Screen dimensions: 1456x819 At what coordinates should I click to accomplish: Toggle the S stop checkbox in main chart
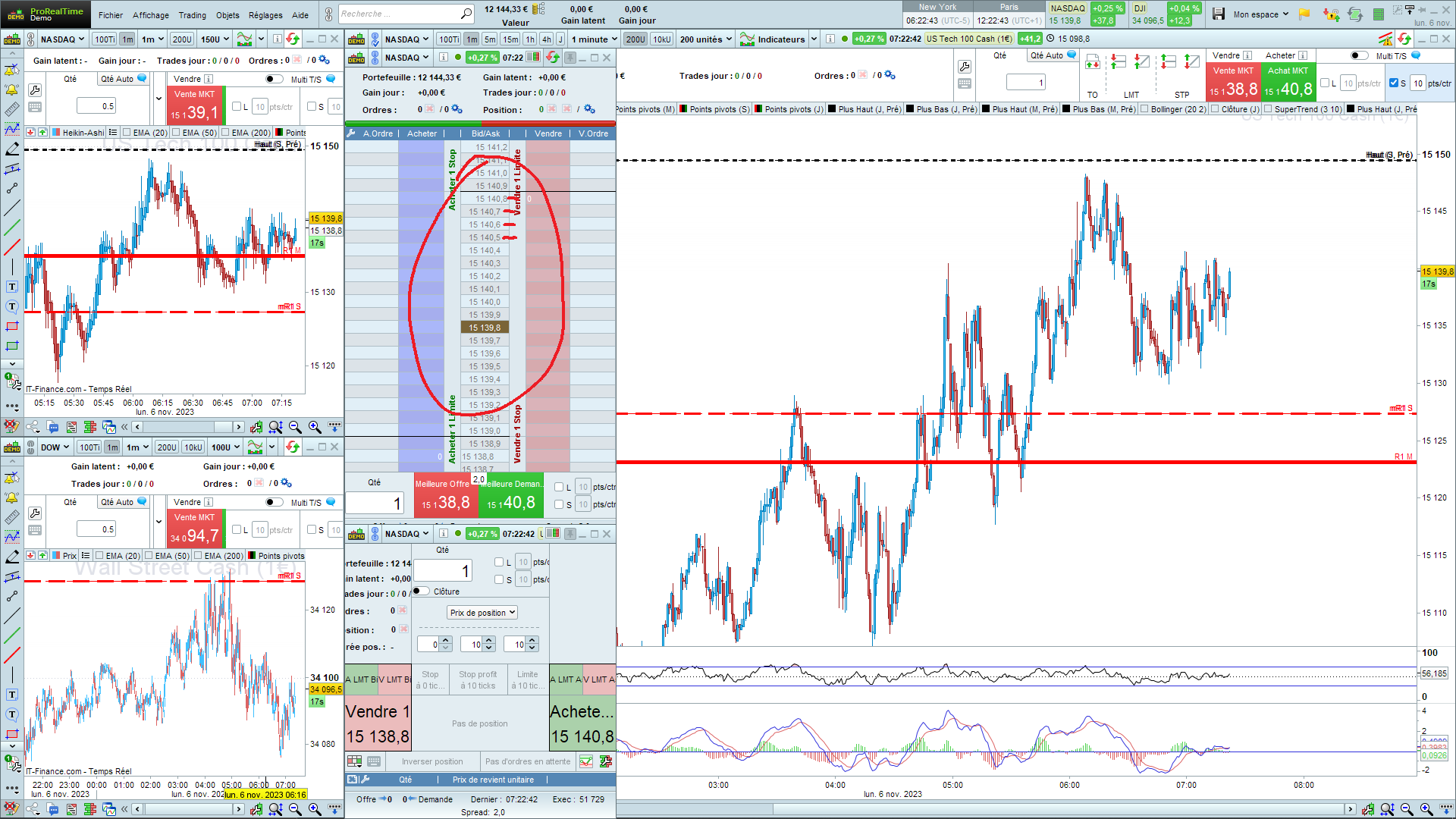pos(1394,83)
